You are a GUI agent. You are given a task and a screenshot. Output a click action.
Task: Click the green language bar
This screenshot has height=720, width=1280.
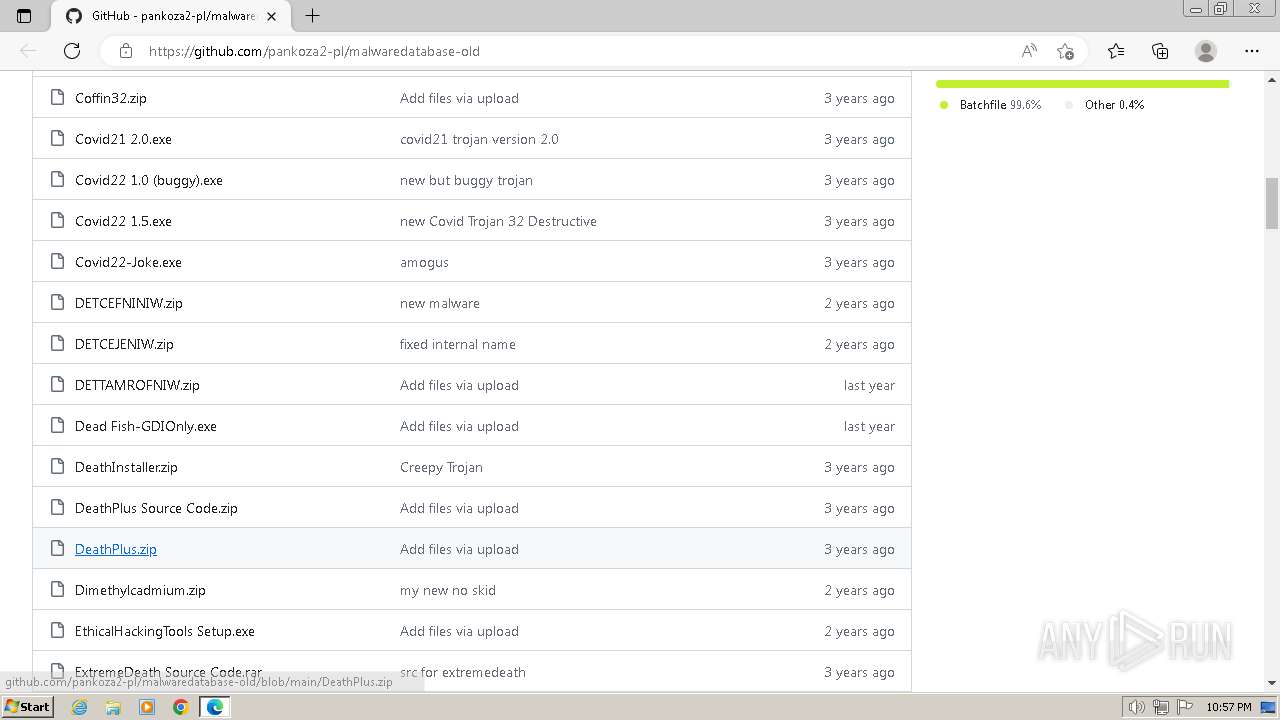[1082, 84]
